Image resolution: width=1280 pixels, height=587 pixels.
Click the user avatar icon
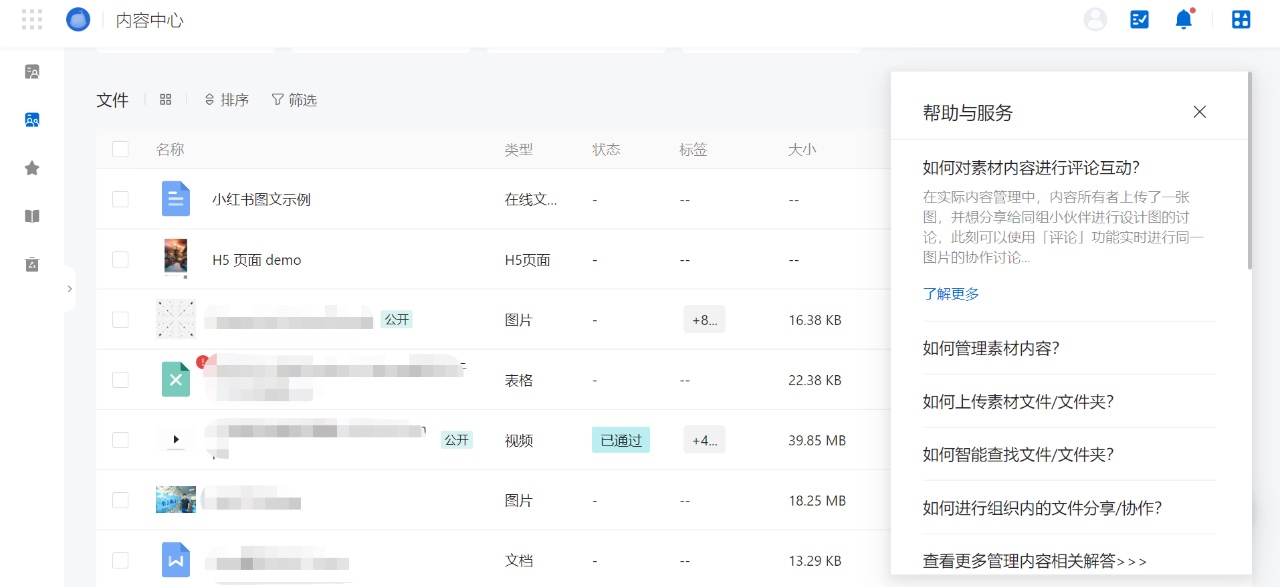(x=1095, y=19)
